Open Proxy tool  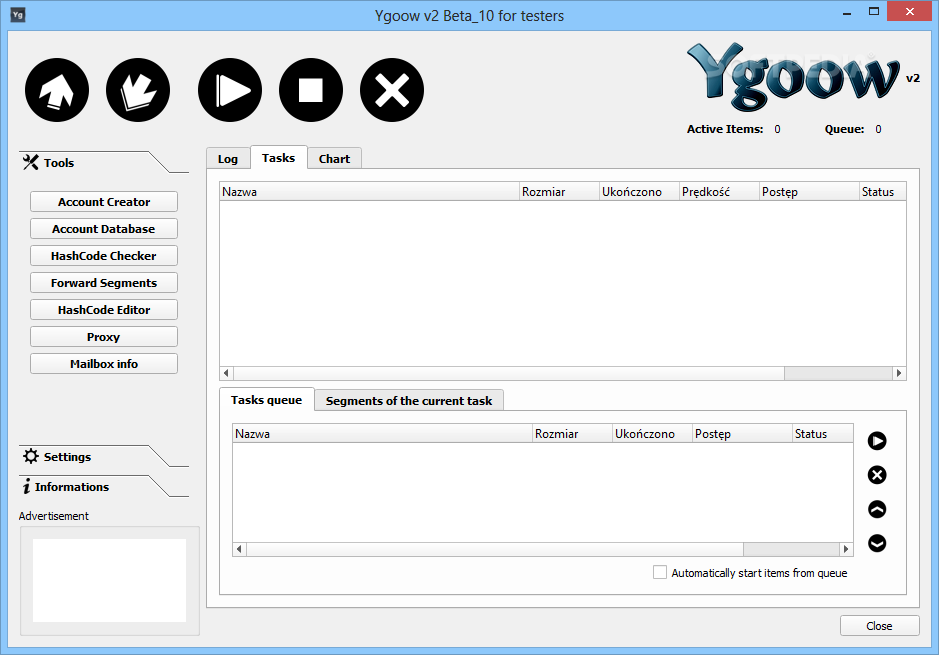tap(104, 336)
